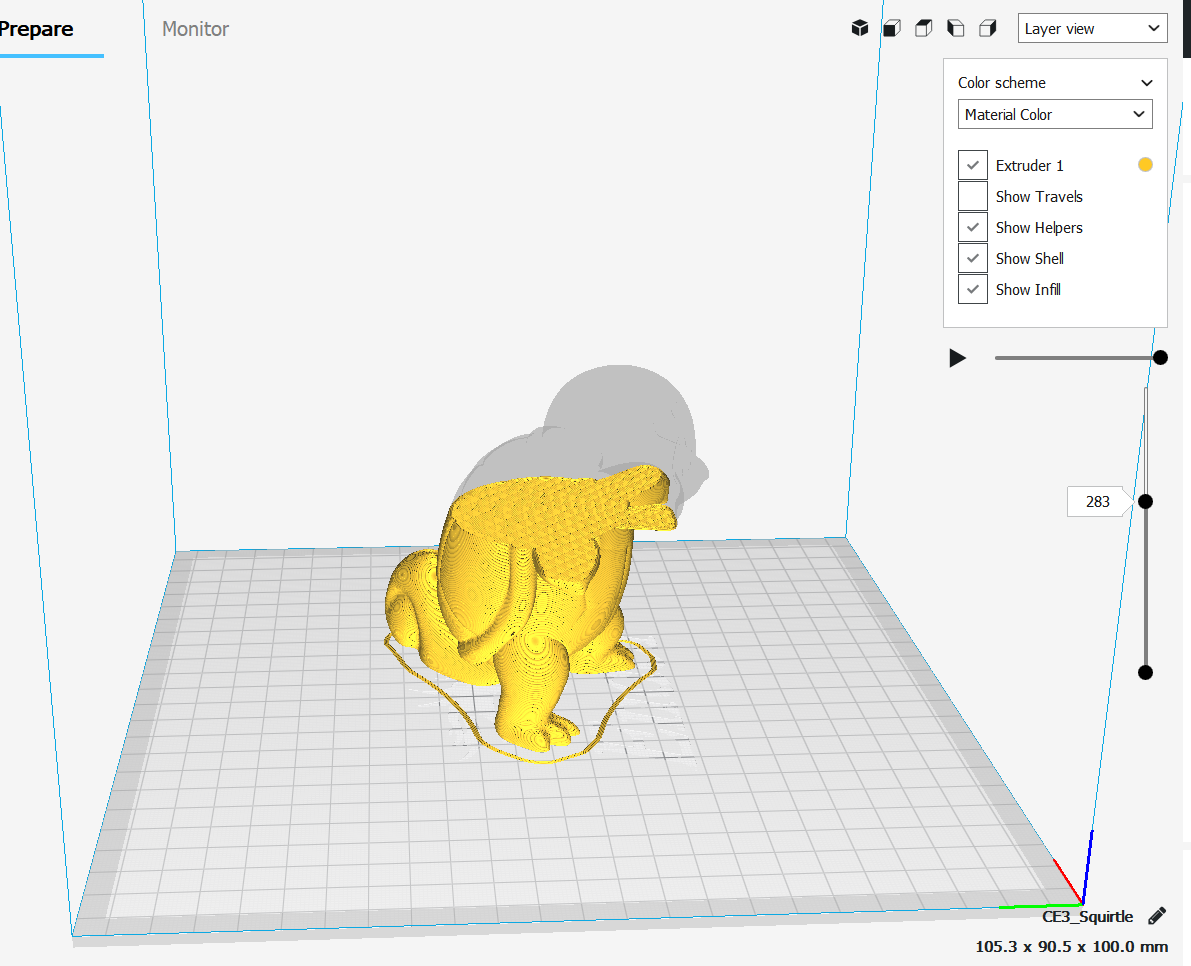Edit the layer number field showing 283
Screen dimensions: 1191x966
(x=1098, y=501)
